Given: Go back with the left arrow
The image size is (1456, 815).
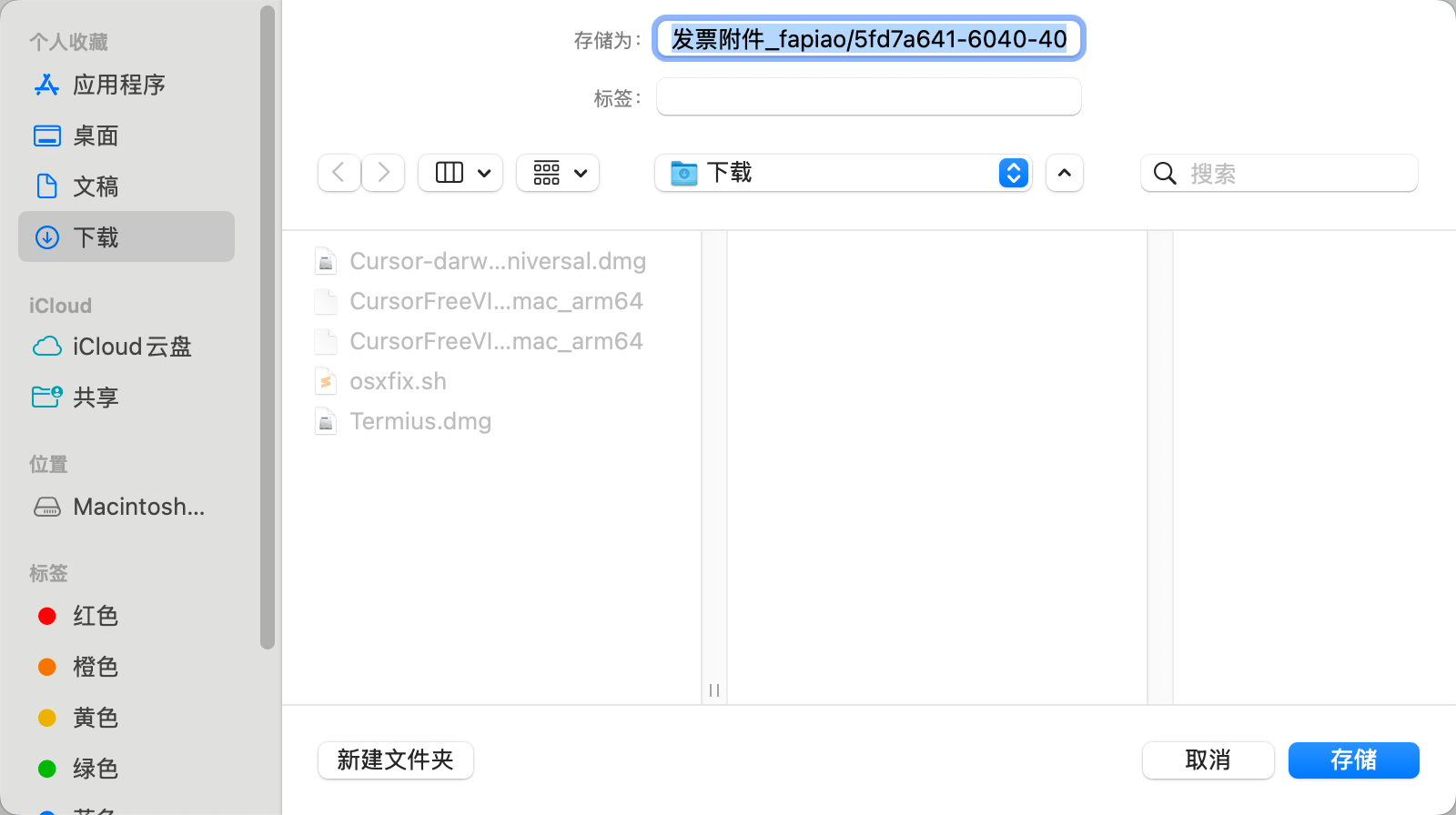Looking at the screenshot, I should [339, 173].
